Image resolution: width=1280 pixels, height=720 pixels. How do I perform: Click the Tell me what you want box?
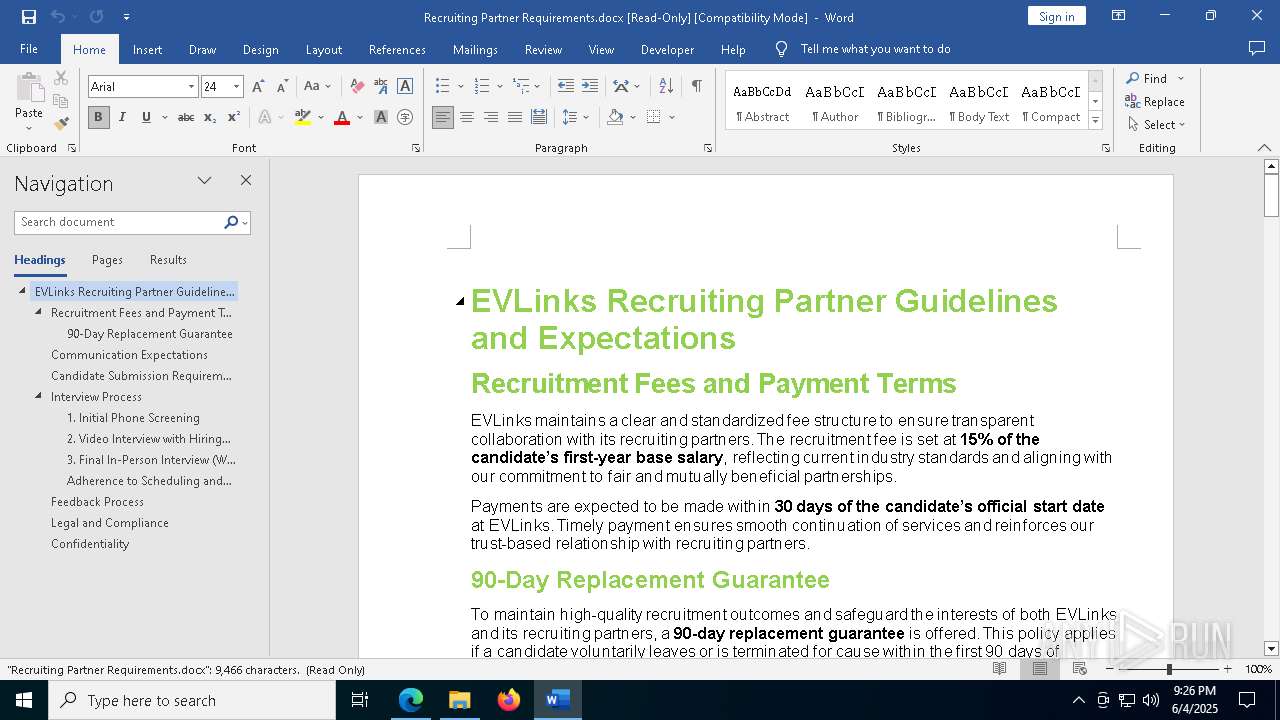pyautogui.click(x=875, y=49)
